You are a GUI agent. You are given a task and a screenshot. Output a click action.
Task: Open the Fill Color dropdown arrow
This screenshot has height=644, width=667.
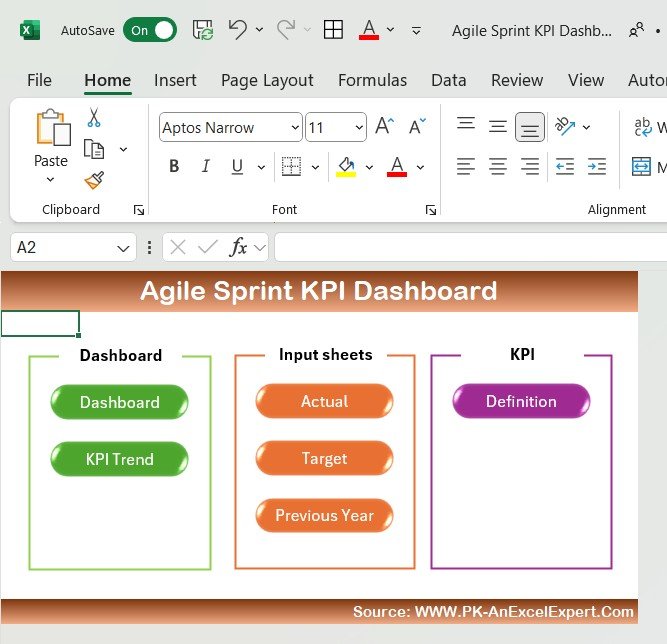(x=369, y=167)
